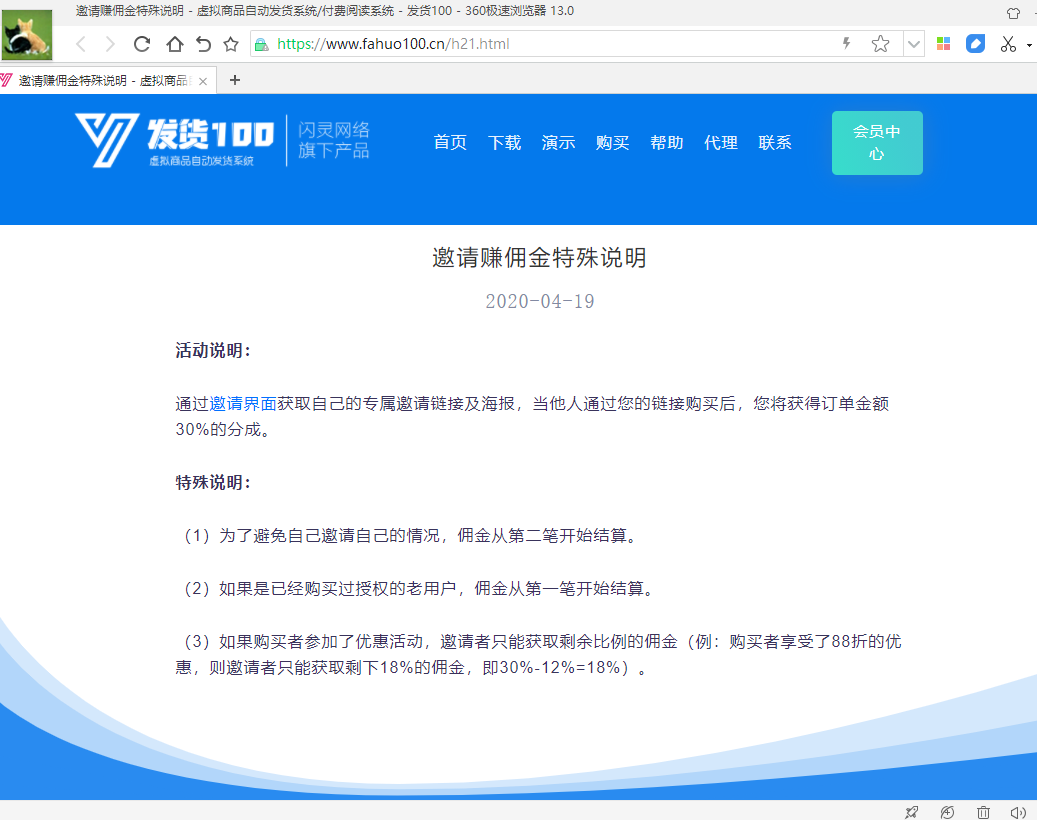Click the colorful grid extensions icon
Screen dimensions: 1037x820
tap(943, 44)
